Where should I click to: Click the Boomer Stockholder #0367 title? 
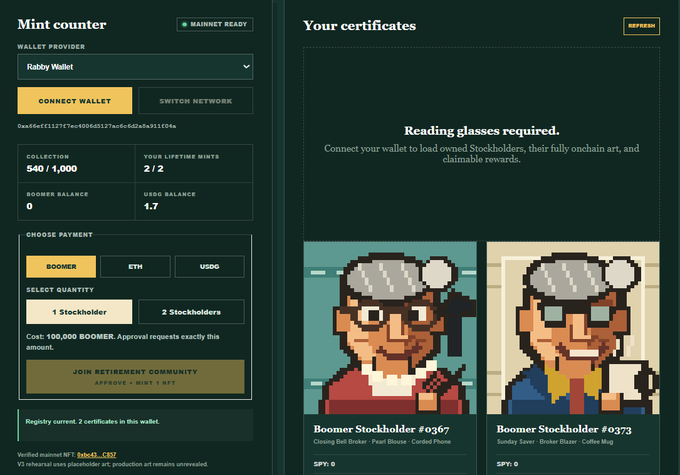pyautogui.click(x=381, y=429)
